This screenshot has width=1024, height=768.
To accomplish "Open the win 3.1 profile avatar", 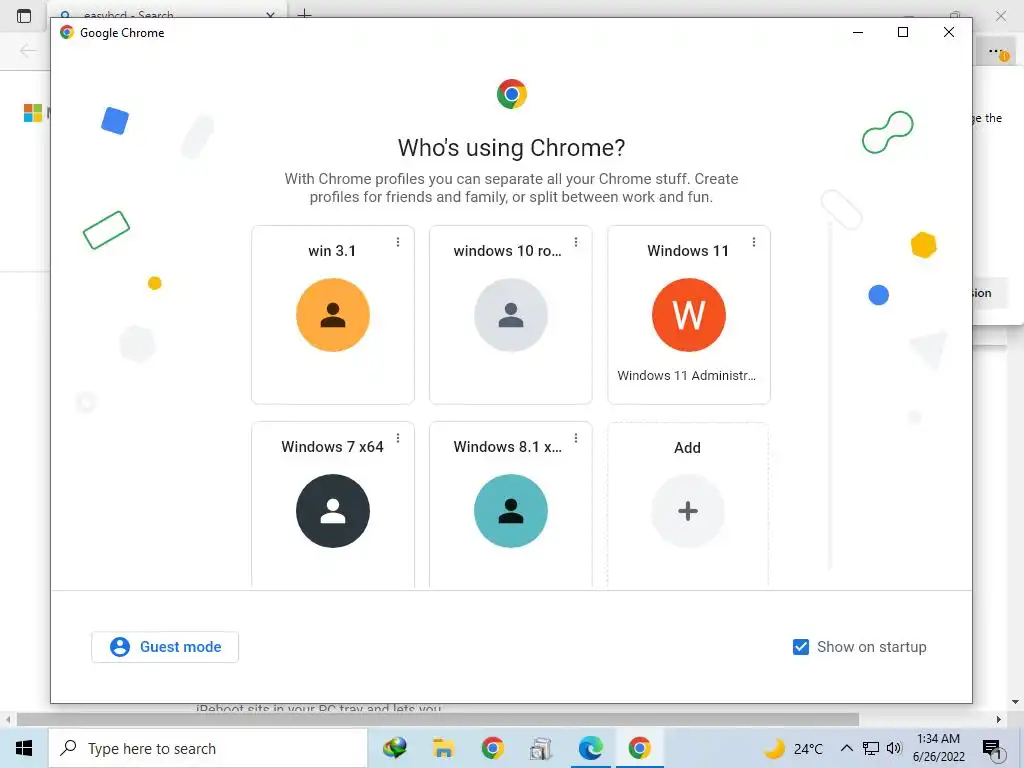I will (332, 315).
